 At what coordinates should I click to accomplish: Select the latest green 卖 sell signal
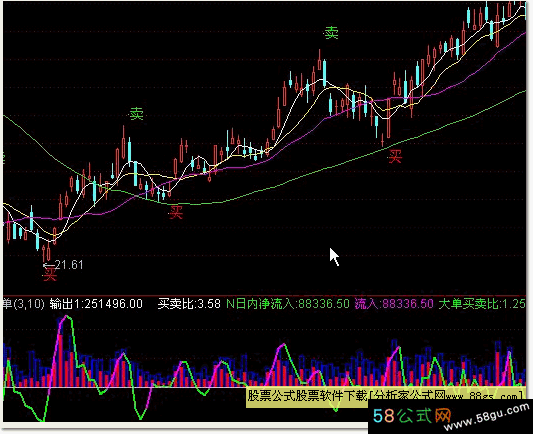(x=331, y=33)
